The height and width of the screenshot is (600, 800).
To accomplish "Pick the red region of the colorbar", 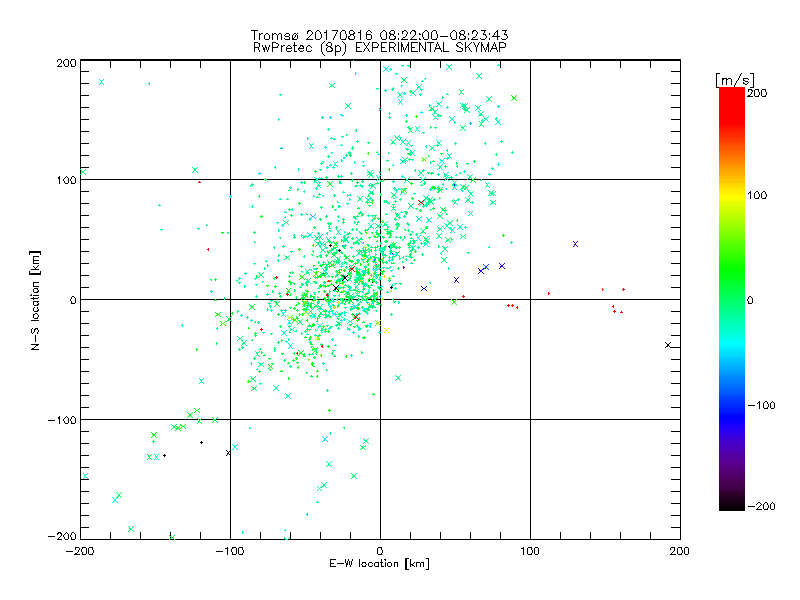I will click(732, 107).
